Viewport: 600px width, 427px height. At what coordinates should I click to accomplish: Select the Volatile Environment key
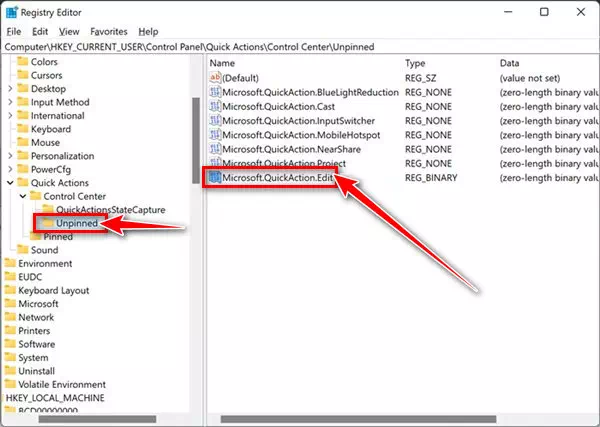coord(62,385)
